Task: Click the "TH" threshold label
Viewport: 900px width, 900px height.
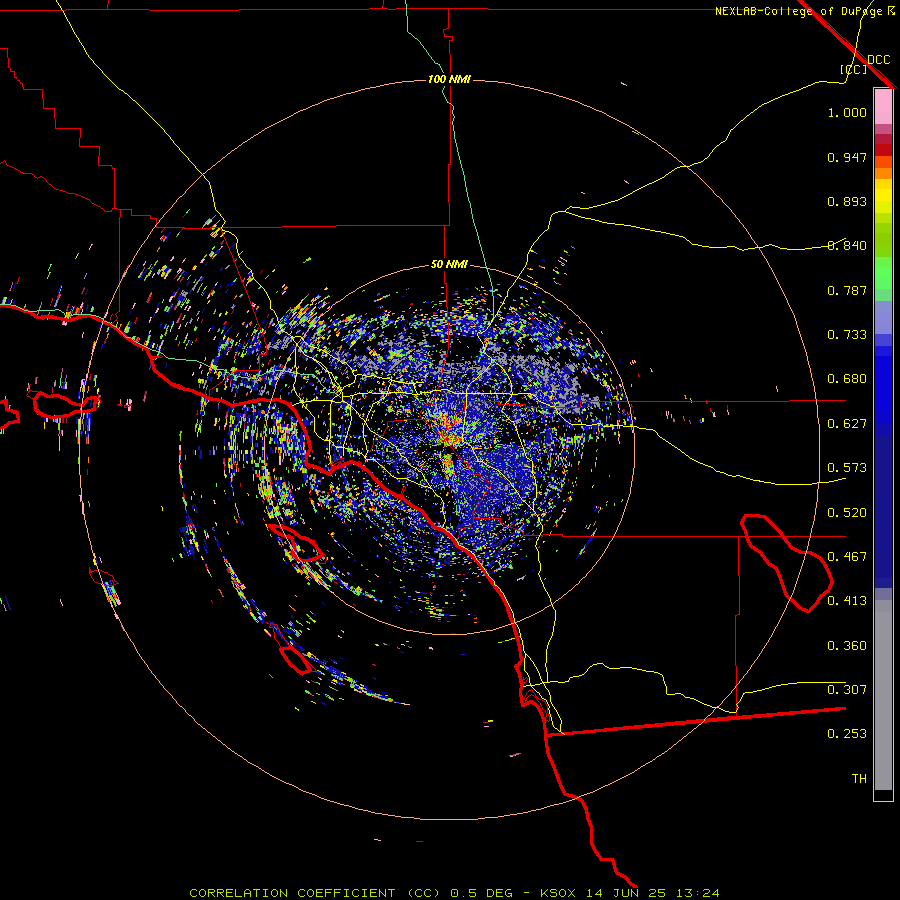Action: pos(859,779)
